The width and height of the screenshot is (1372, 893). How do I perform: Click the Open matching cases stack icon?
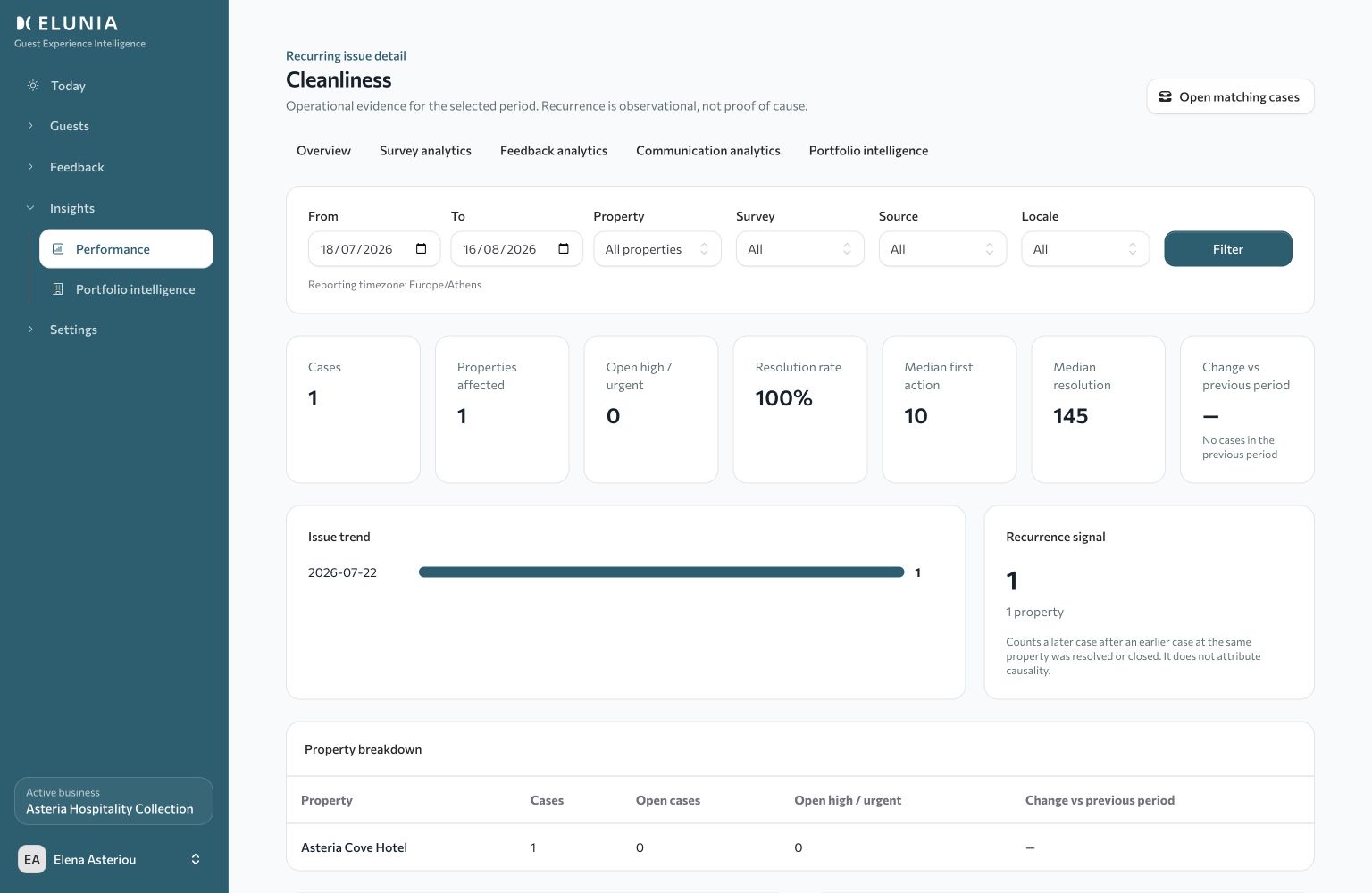(1165, 96)
